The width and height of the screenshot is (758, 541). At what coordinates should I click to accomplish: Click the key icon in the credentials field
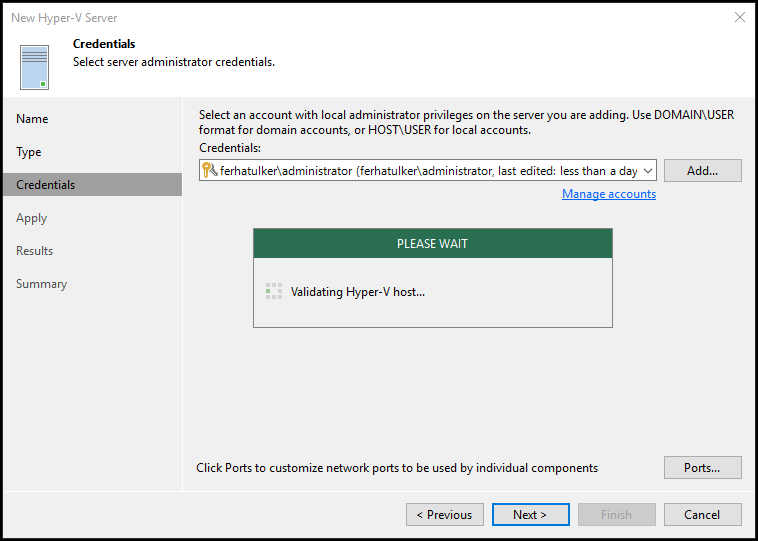coord(209,170)
